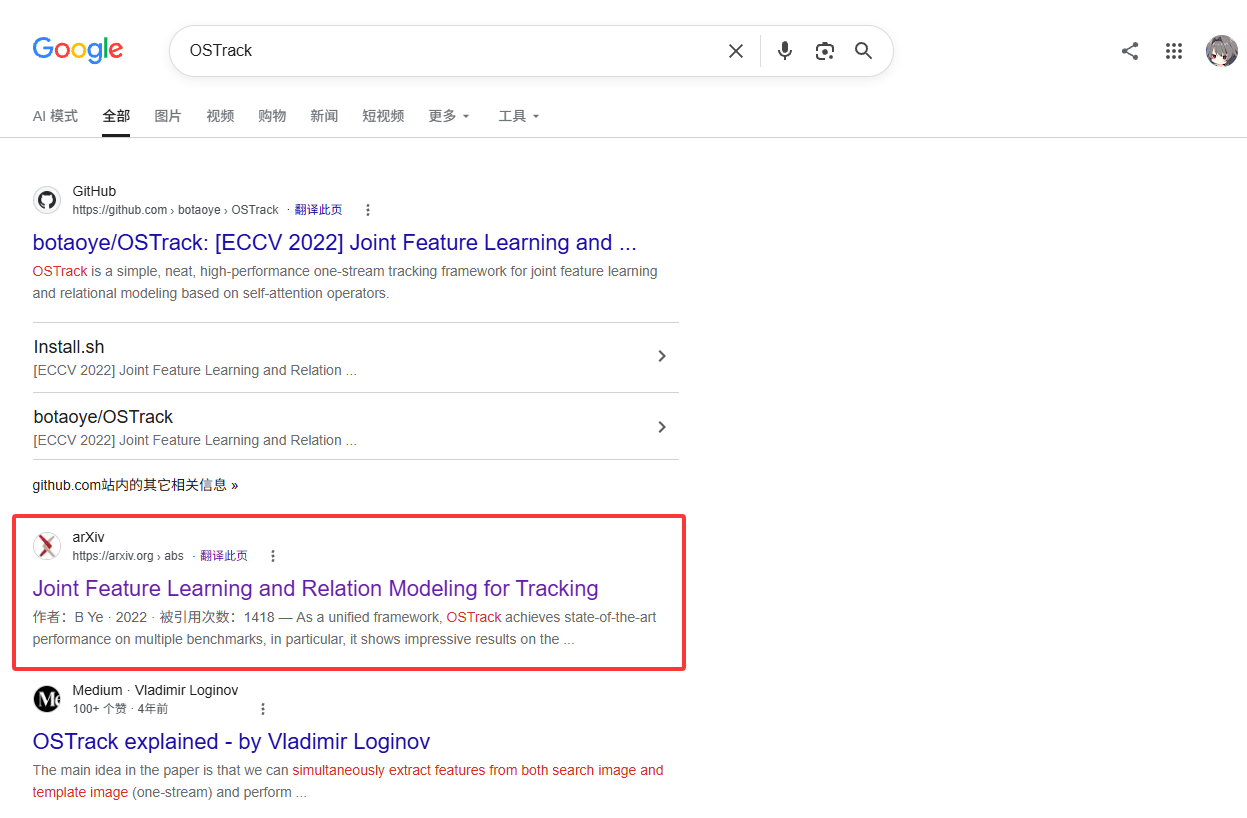Image resolution: width=1247 pixels, height=818 pixels.
Task: Open the 视频 tab
Action: point(220,116)
